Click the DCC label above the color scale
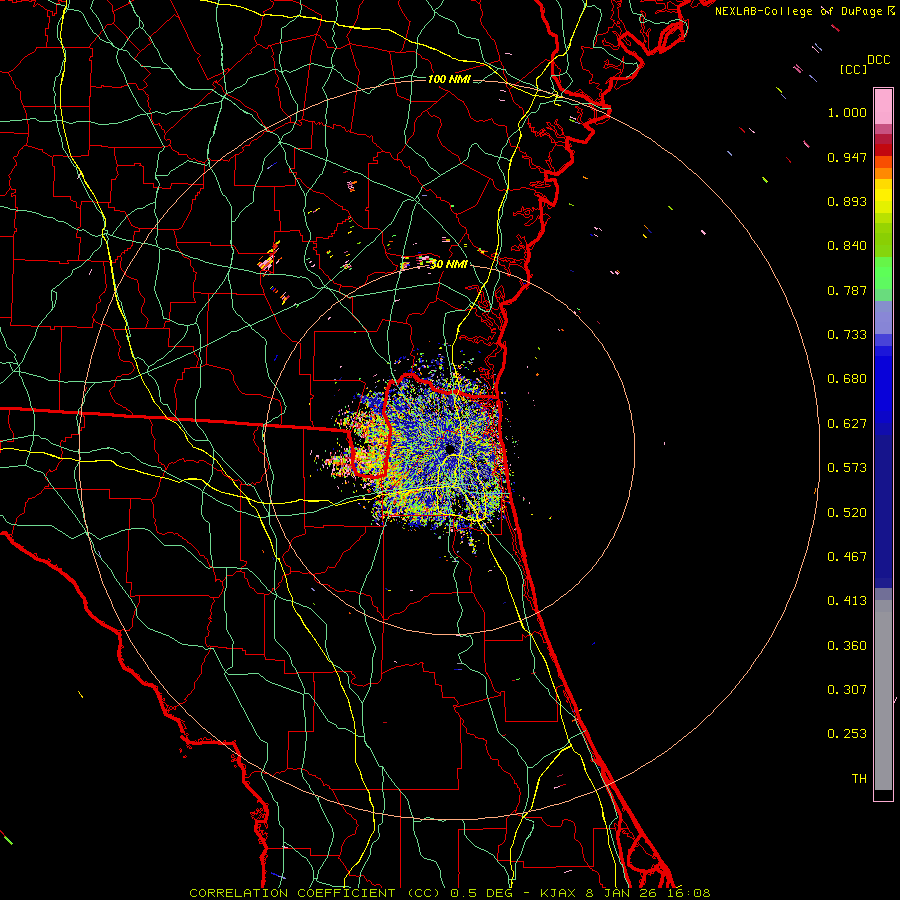Viewport: 900px width, 900px height. point(878,60)
